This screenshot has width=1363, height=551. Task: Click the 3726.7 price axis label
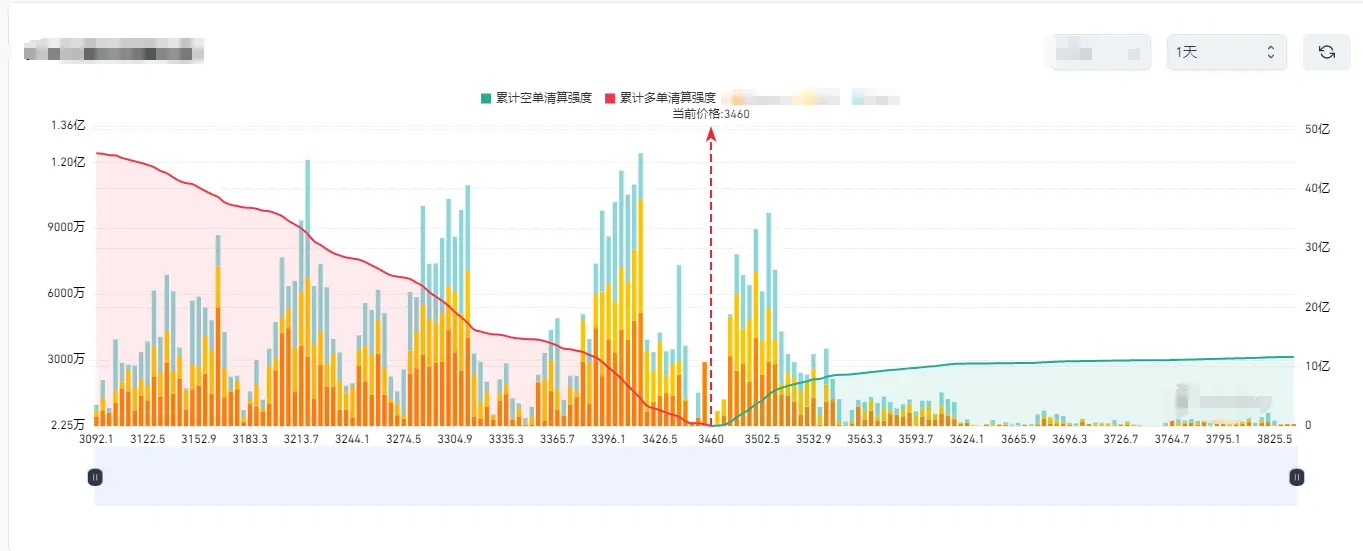(1121, 439)
